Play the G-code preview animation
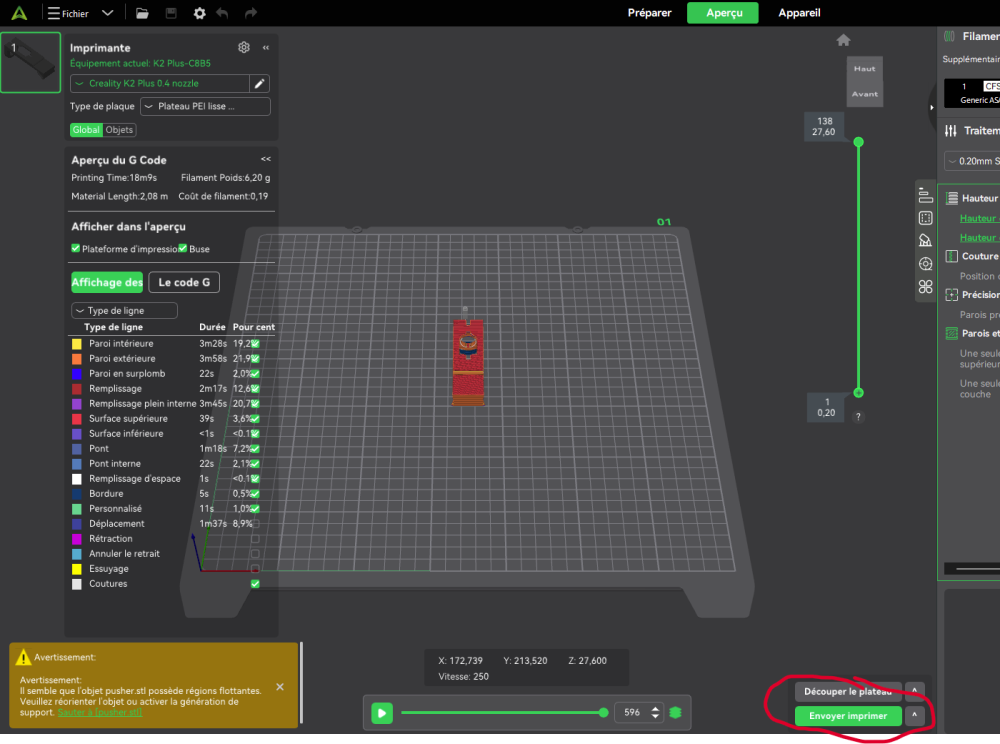The image size is (1000, 744). (x=382, y=713)
